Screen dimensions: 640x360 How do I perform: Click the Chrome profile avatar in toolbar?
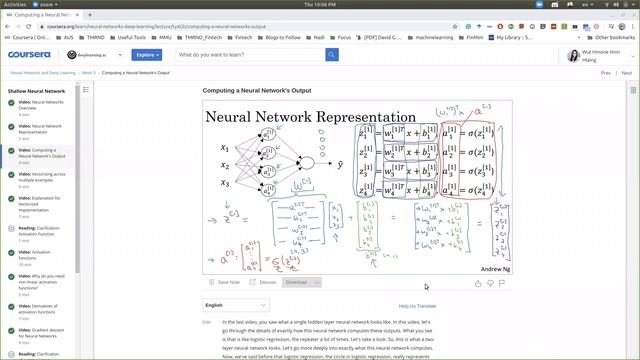(622, 27)
